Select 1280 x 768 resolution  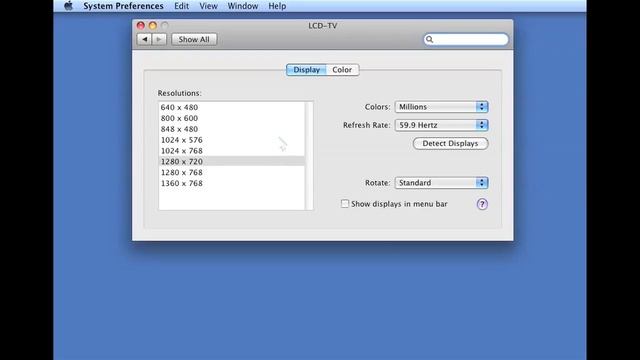[x=231, y=172]
